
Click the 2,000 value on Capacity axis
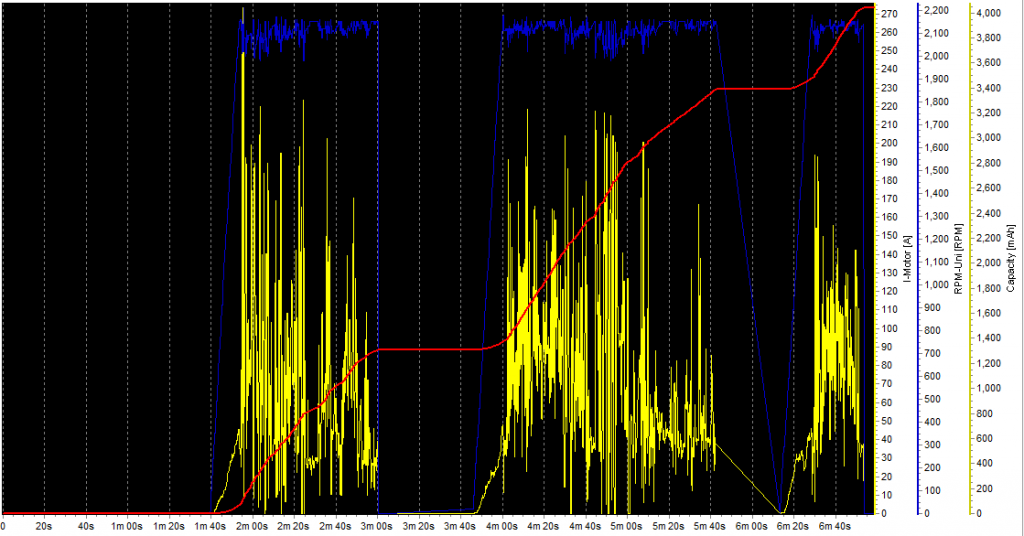click(989, 263)
